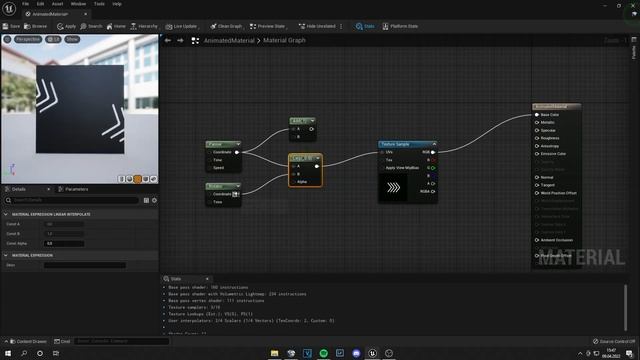Click the Const A value field
Viewport: 640px width, 360px height.
click(x=64, y=224)
